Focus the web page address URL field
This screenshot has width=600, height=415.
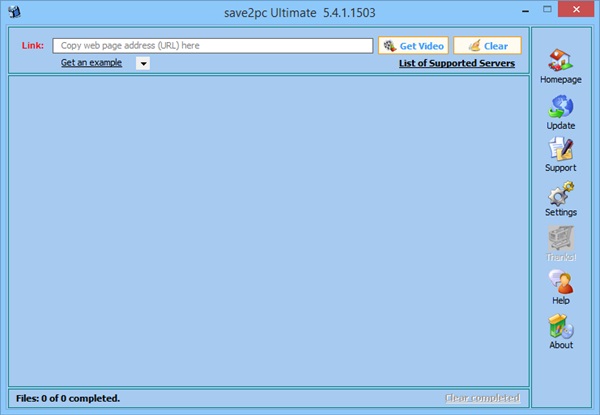click(x=213, y=46)
